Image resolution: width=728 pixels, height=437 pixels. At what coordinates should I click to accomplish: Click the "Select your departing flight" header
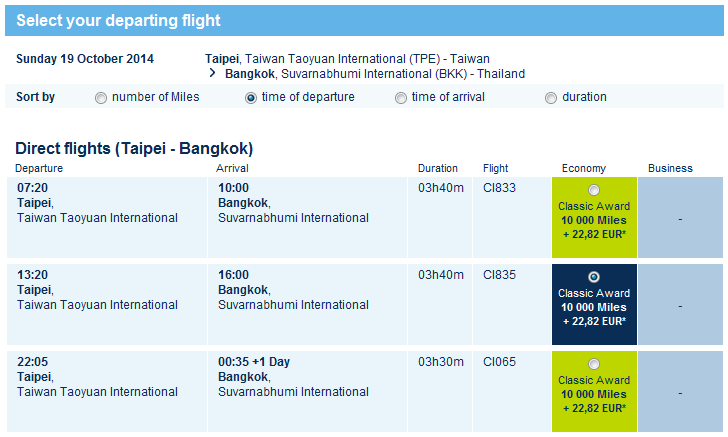[119, 20]
